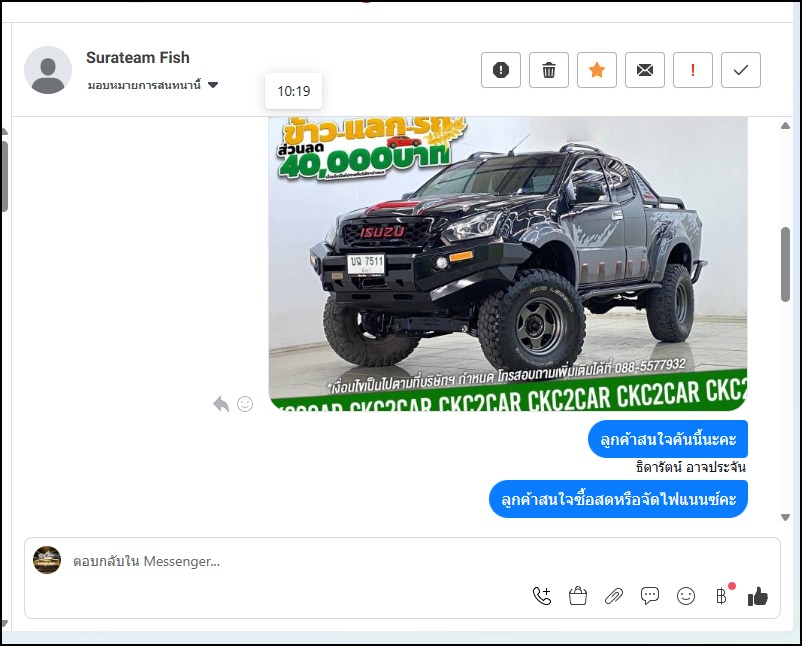Click the left panel scrollbar thumb

click(x=4, y=176)
